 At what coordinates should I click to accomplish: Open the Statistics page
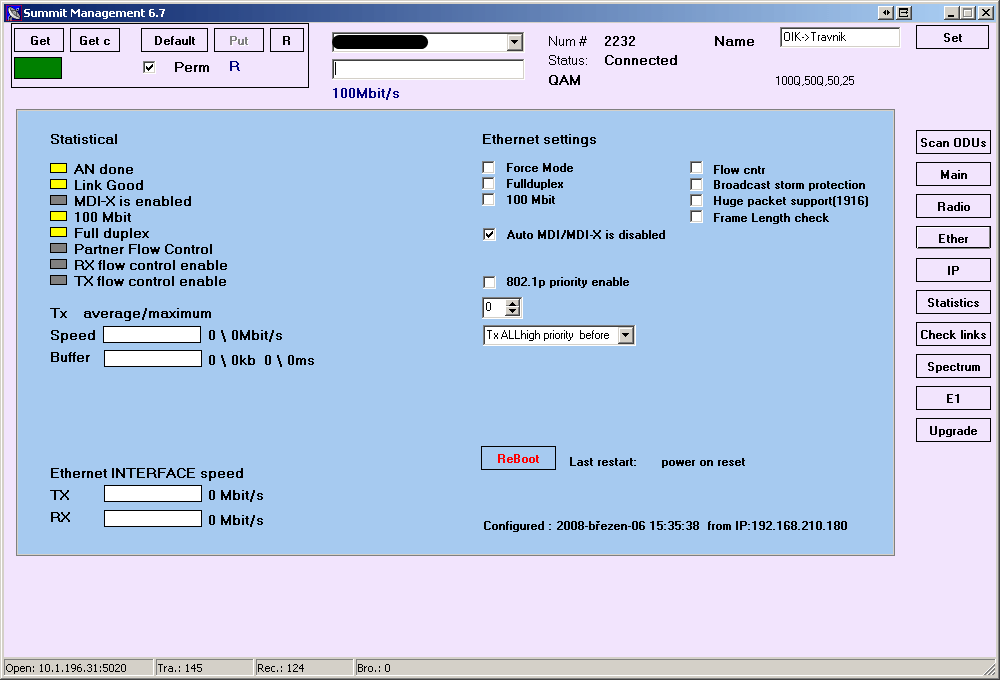point(953,302)
